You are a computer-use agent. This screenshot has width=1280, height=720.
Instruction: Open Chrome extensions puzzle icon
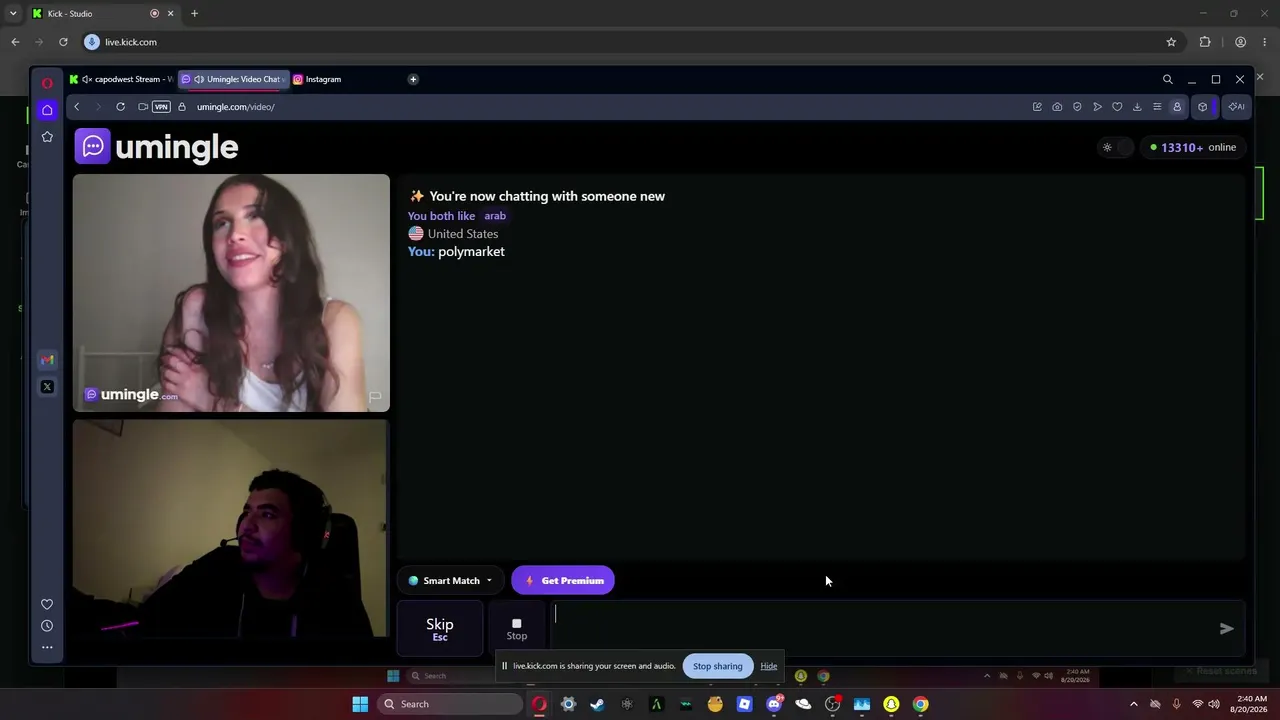1205,42
